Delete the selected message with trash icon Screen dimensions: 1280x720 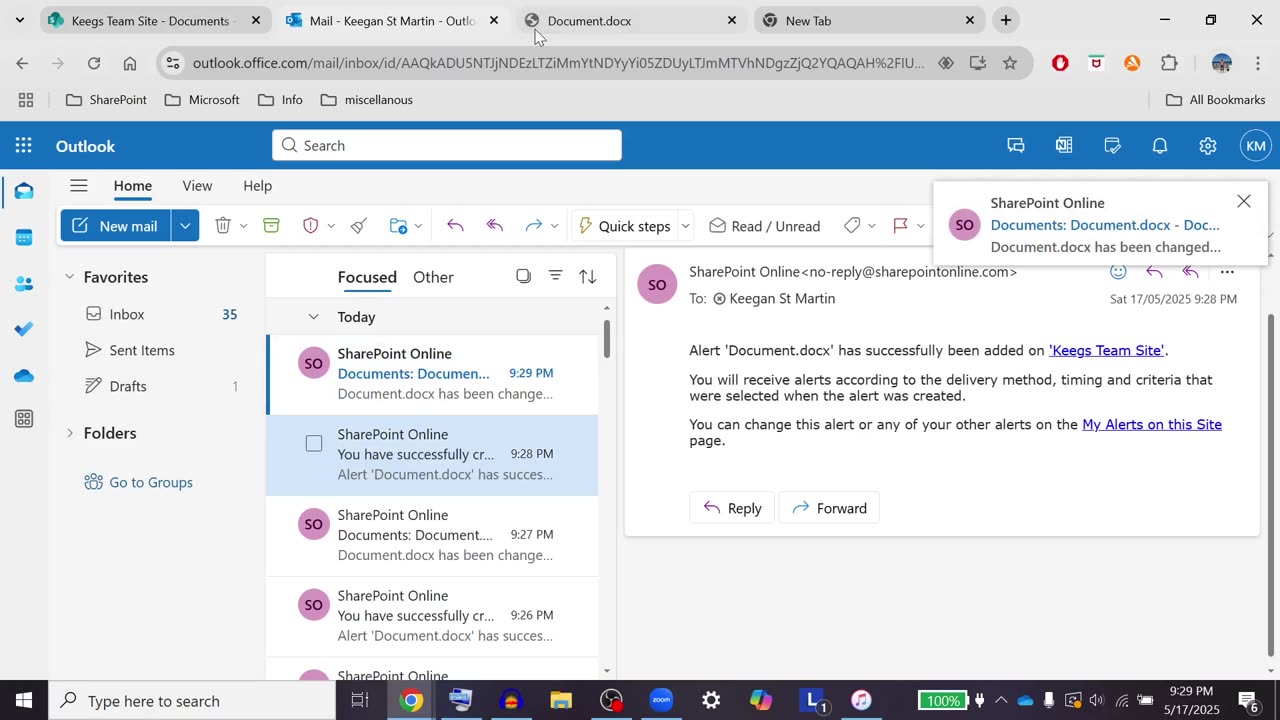pos(223,226)
